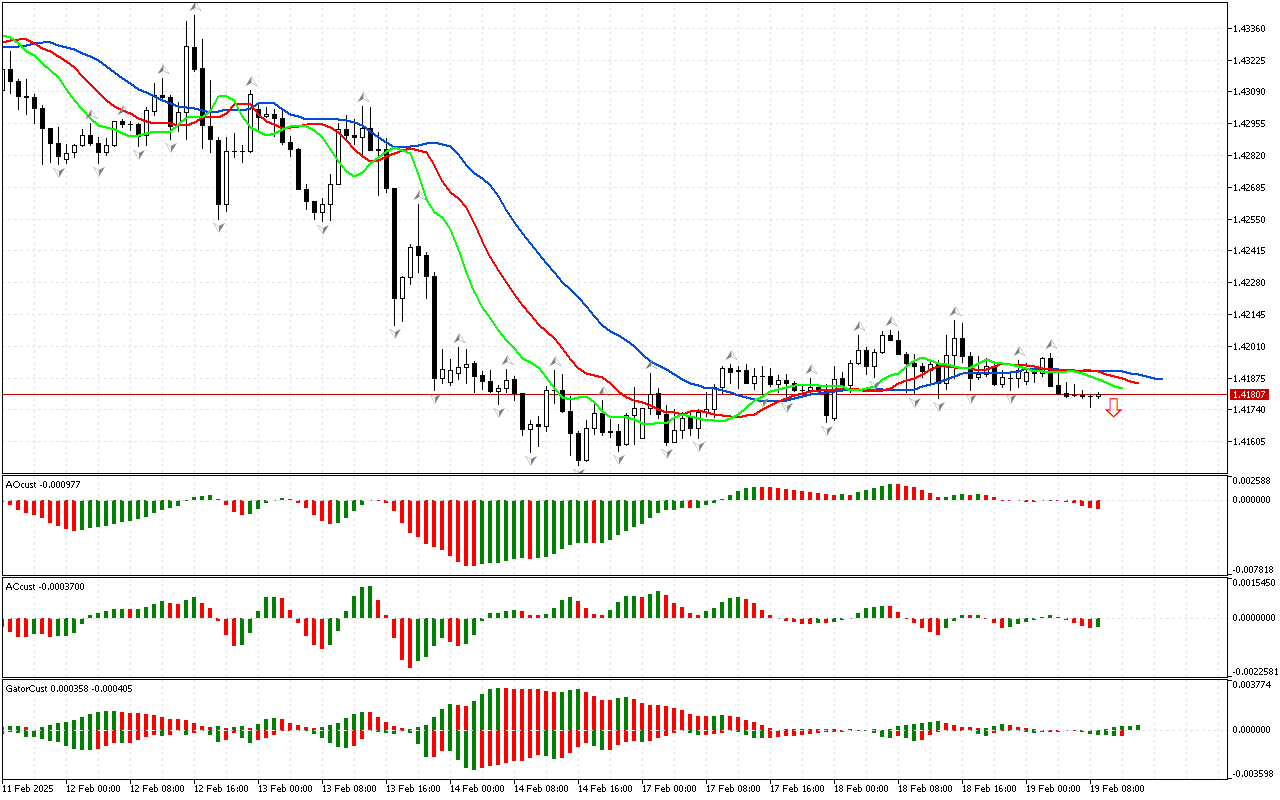Viewport: 1280px width, 800px height.
Task: Select the 14 Feb 16:00 time label
Action: (x=606, y=789)
